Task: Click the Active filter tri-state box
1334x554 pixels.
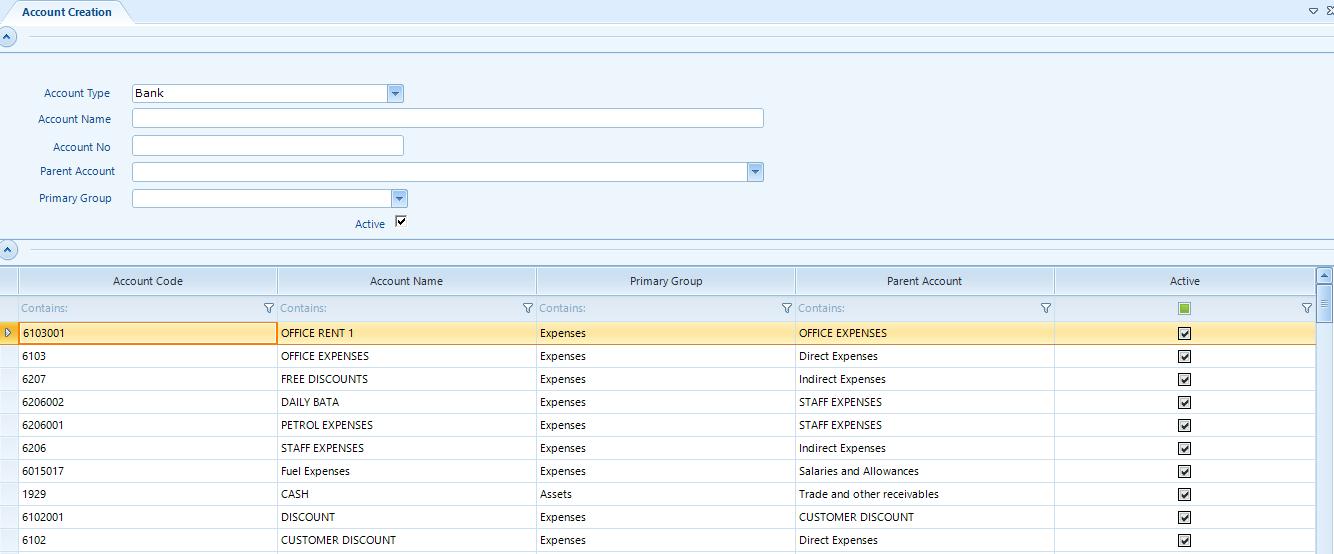Action: pyautogui.click(x=1184, y=309)
